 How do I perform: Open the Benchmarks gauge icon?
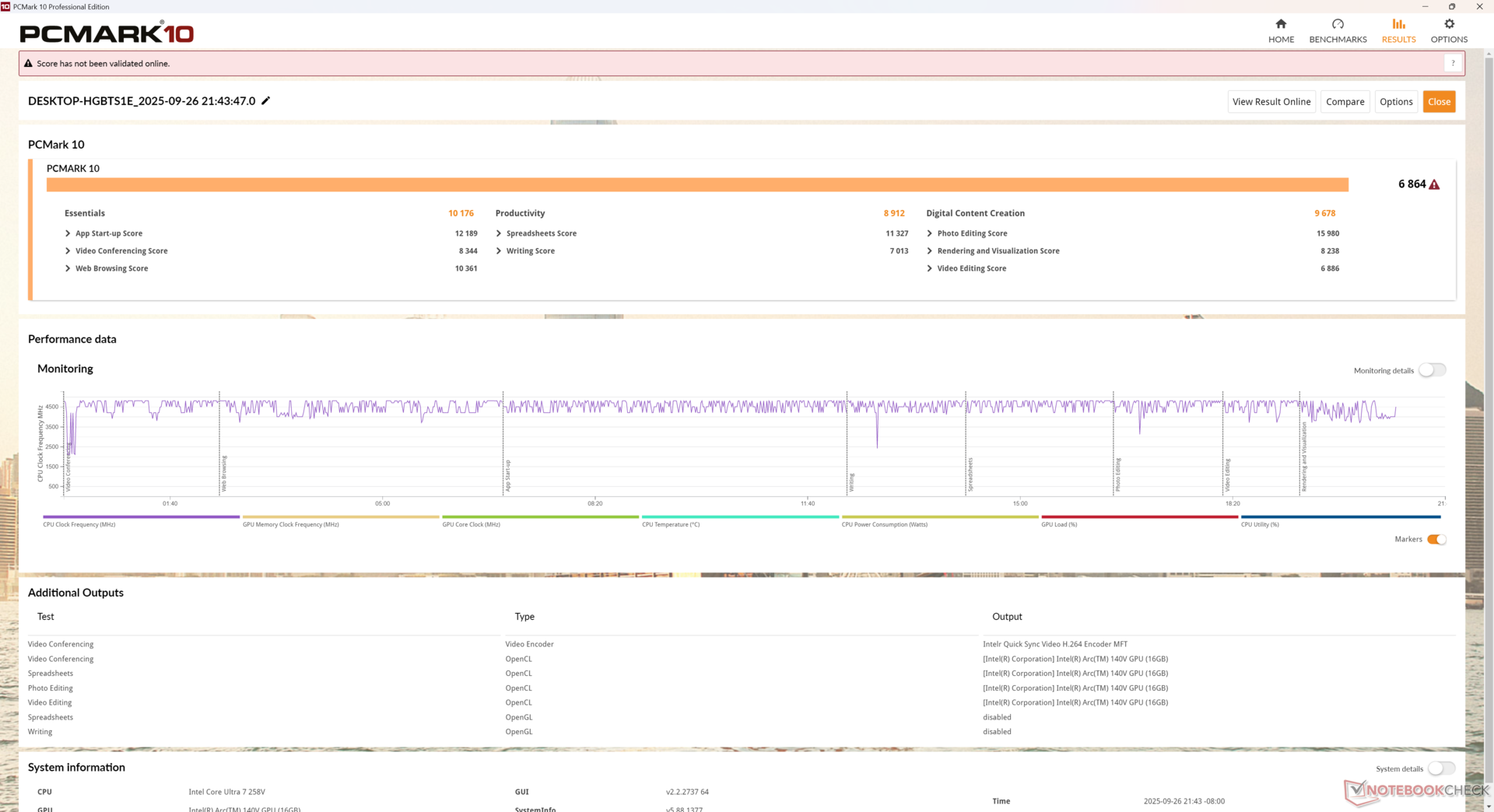[1338, 24]
